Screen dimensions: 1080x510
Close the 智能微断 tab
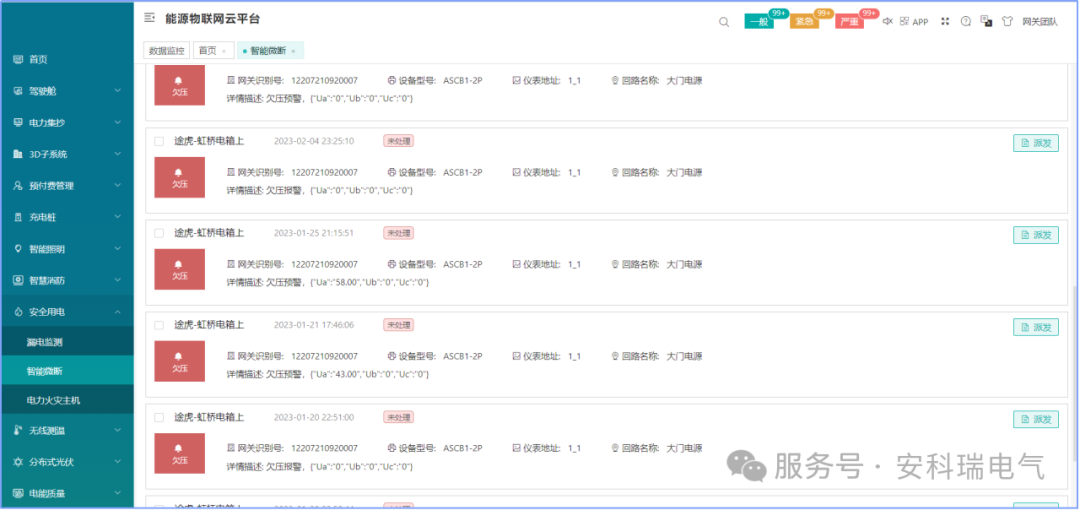(x=293, y=52)
